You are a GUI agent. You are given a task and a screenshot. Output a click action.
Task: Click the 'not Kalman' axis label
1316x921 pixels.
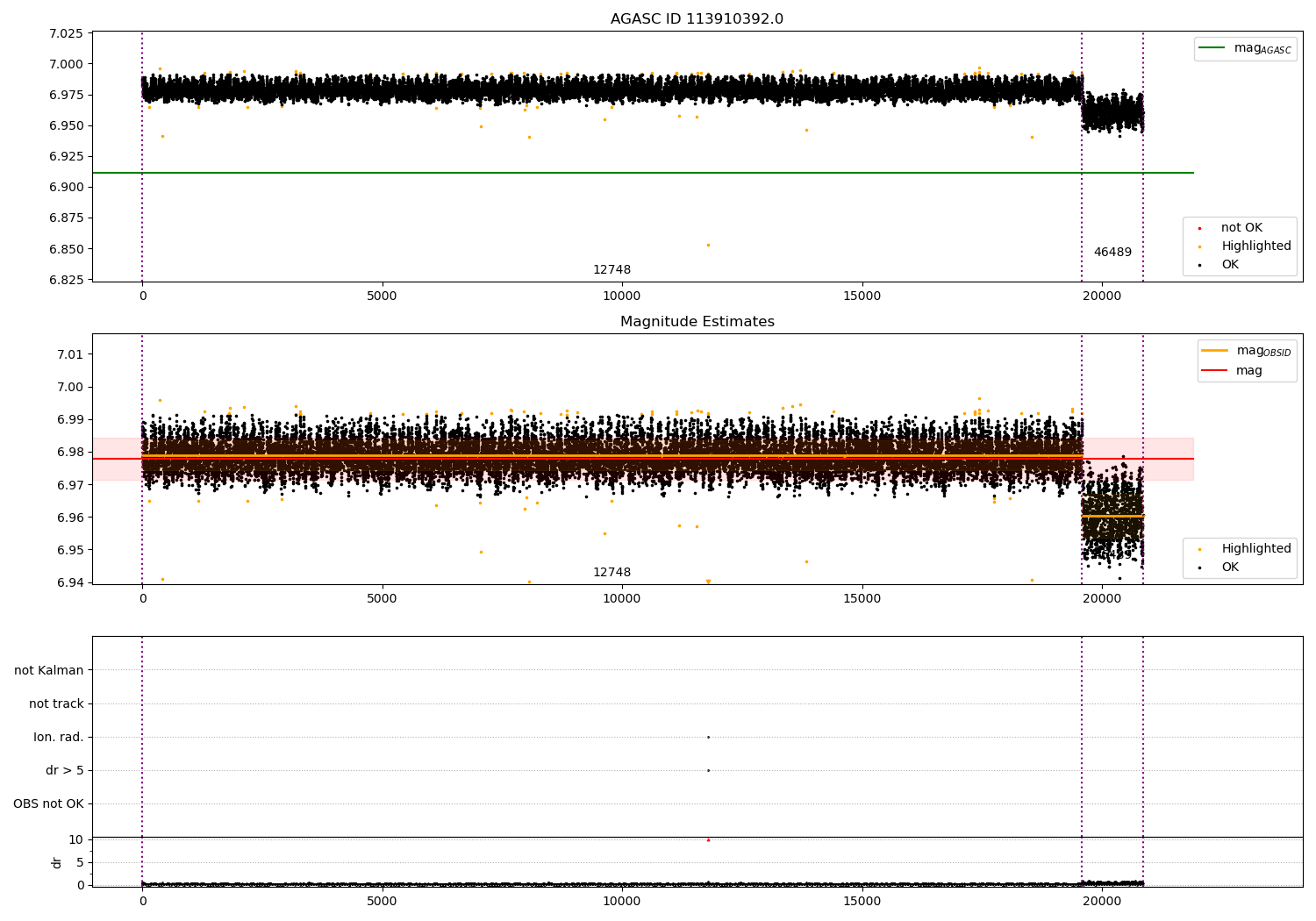point(49,670)
